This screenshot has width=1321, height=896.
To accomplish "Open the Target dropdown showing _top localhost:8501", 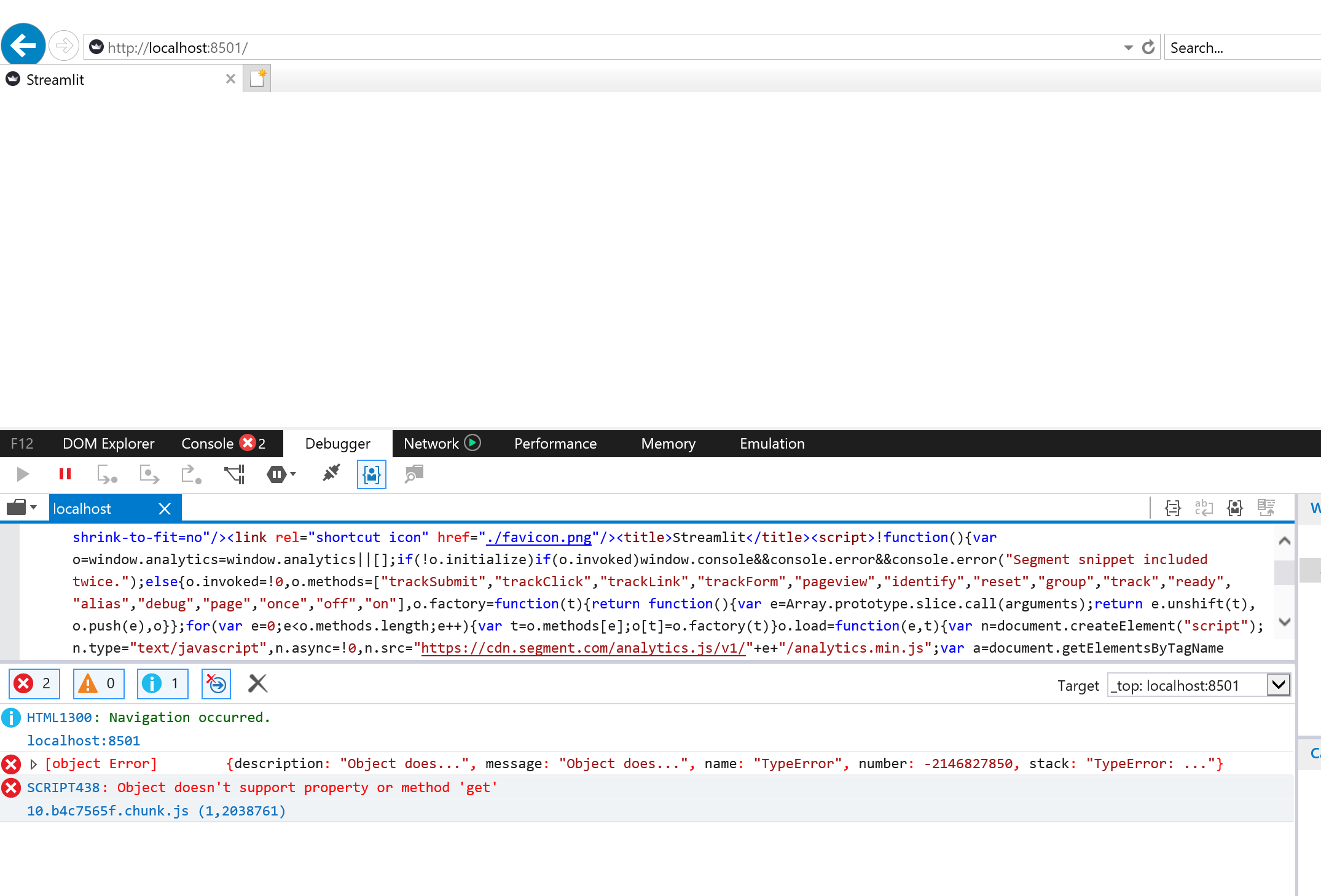I will click(x=1278, y=685).
